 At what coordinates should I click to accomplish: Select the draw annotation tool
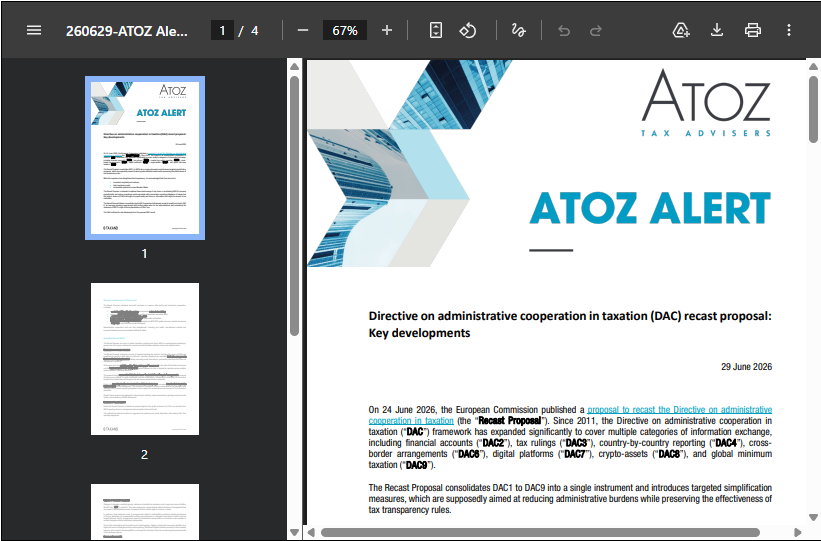(518, 30)
